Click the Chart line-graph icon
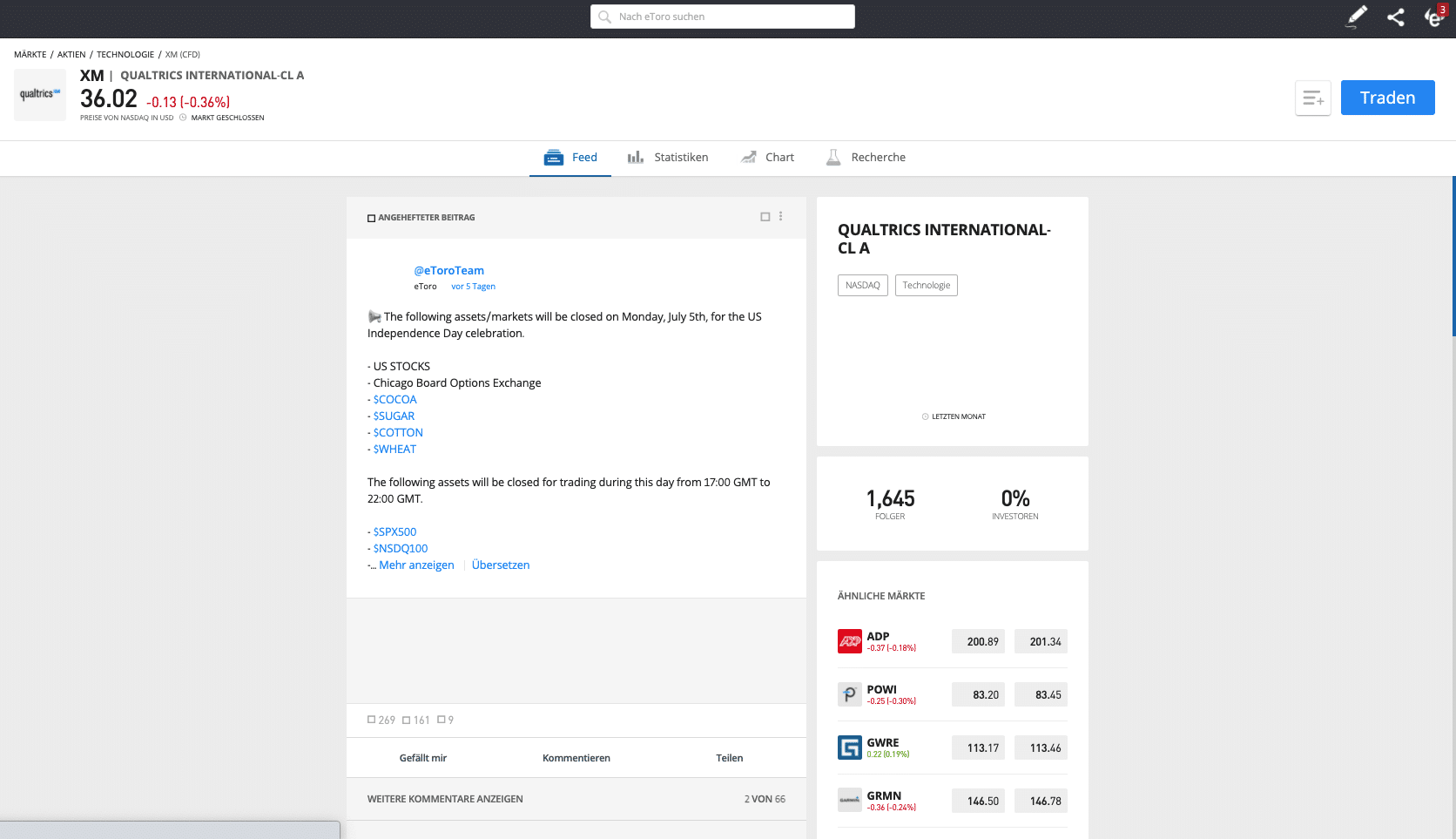This screenshot has height=839, width=1456. pyautogui.click(x=748, y=158)
